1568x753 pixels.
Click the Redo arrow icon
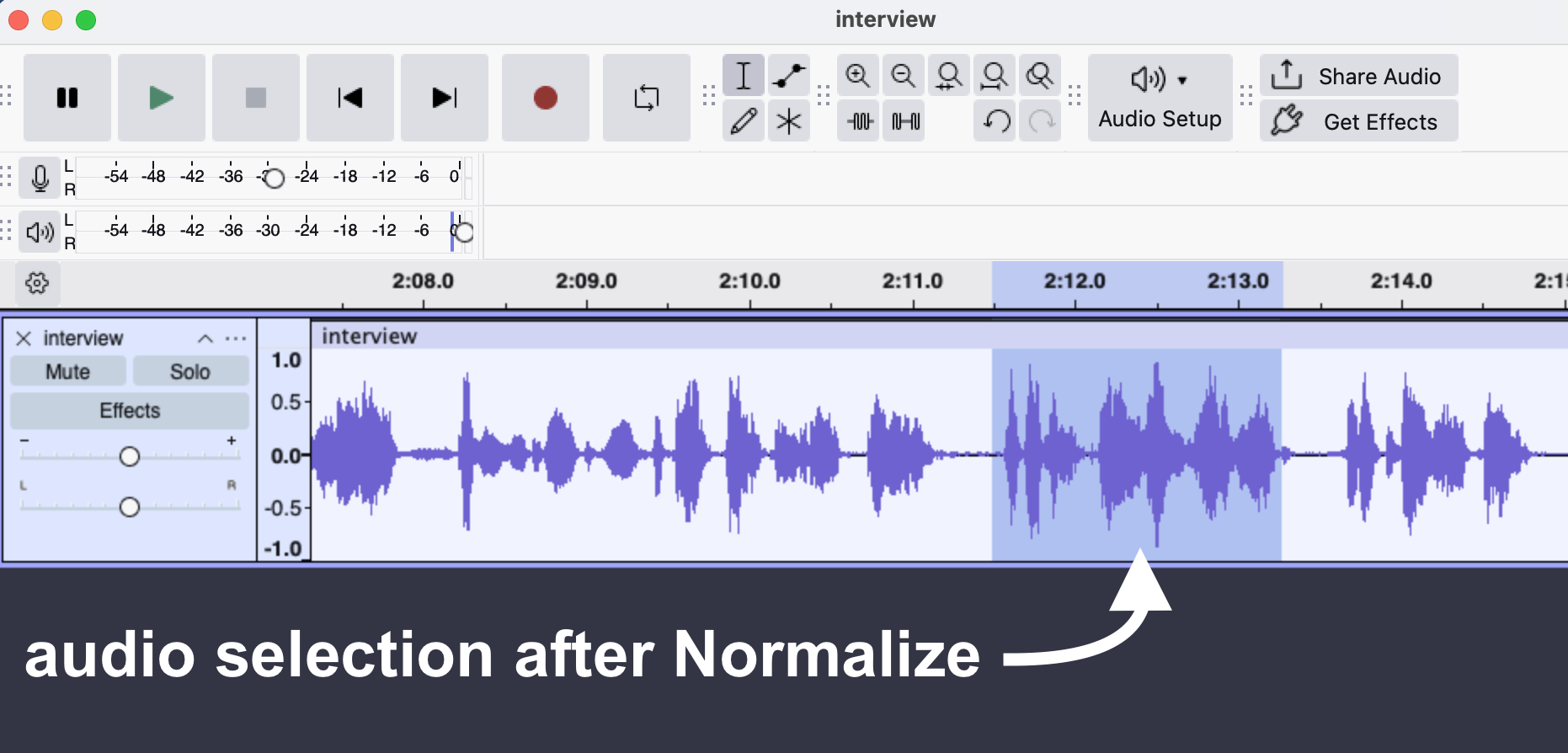(x=1042, y=121)
